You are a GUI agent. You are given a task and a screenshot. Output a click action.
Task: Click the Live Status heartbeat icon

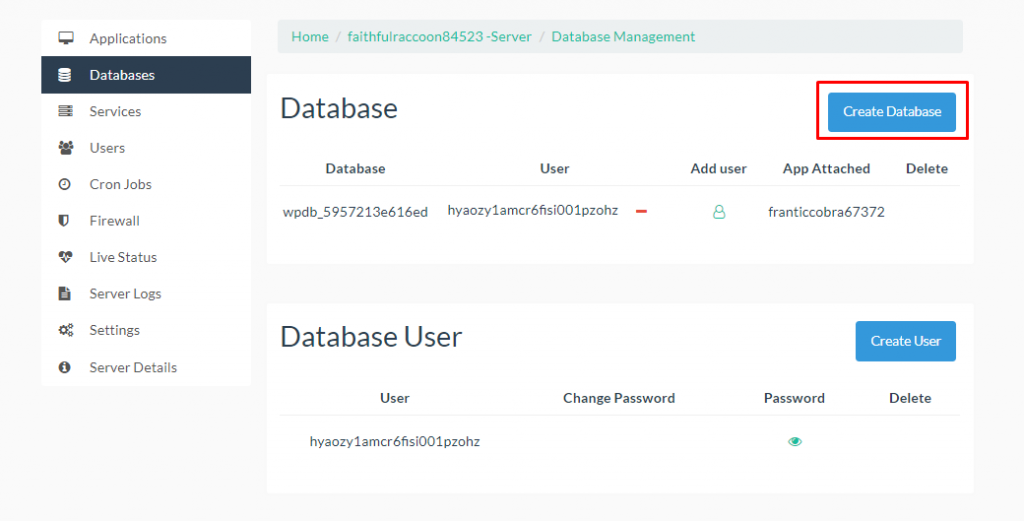pyautogui.click(x=65, y=257)
